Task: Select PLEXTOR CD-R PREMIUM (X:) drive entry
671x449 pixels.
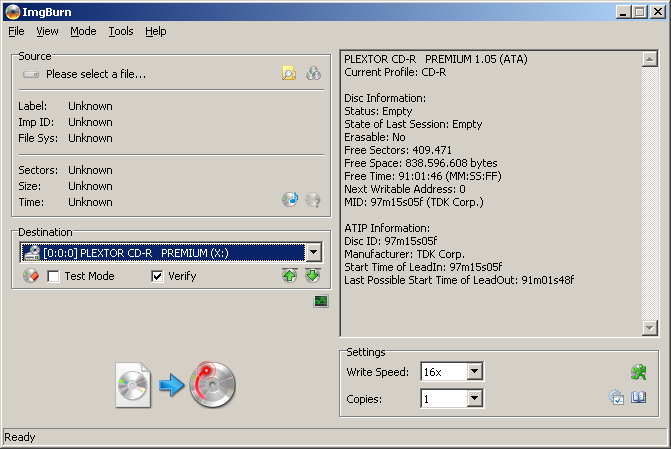Action: point(163,253)
